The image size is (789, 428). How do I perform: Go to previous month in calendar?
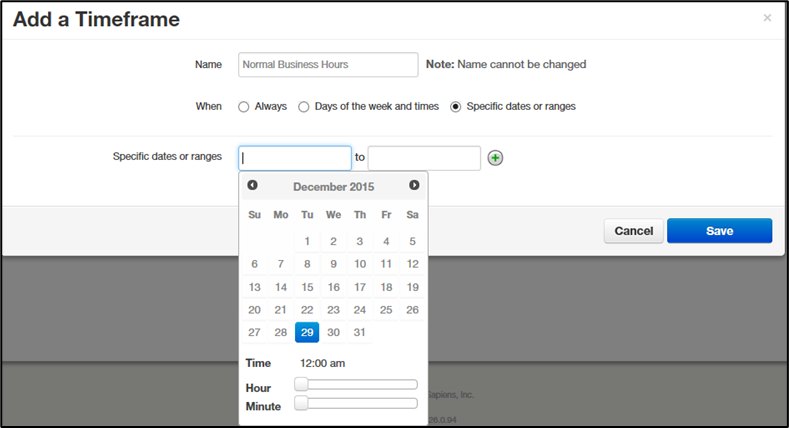253,186
